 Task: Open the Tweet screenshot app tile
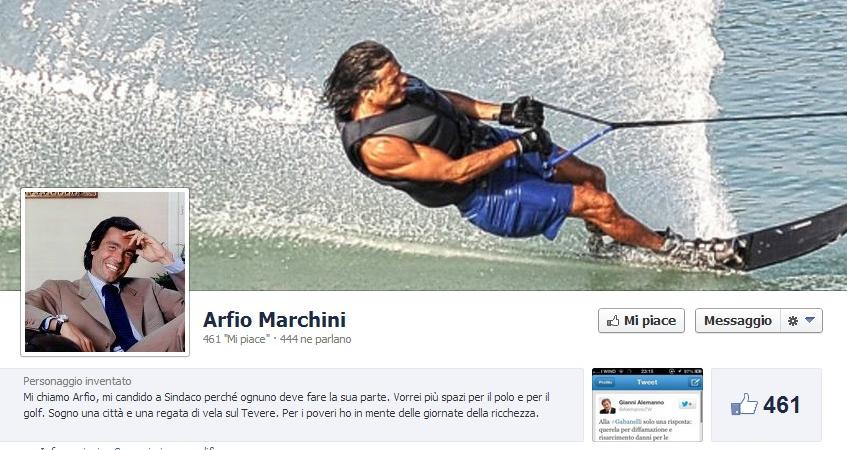tap(647, 405)
